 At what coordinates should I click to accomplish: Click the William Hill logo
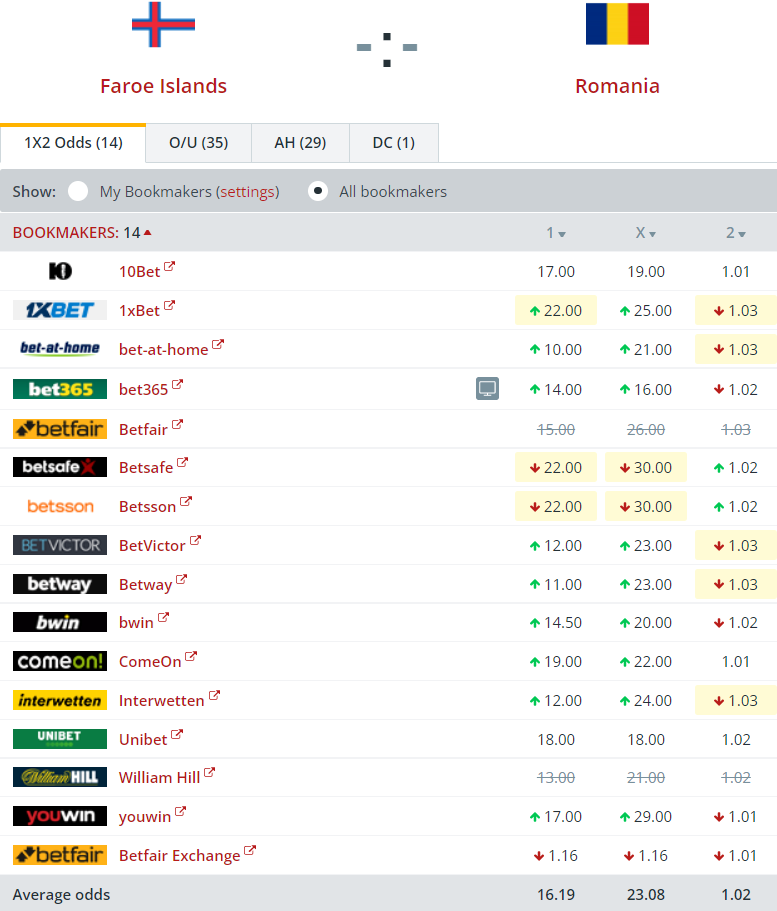click(x=60, y=777)
